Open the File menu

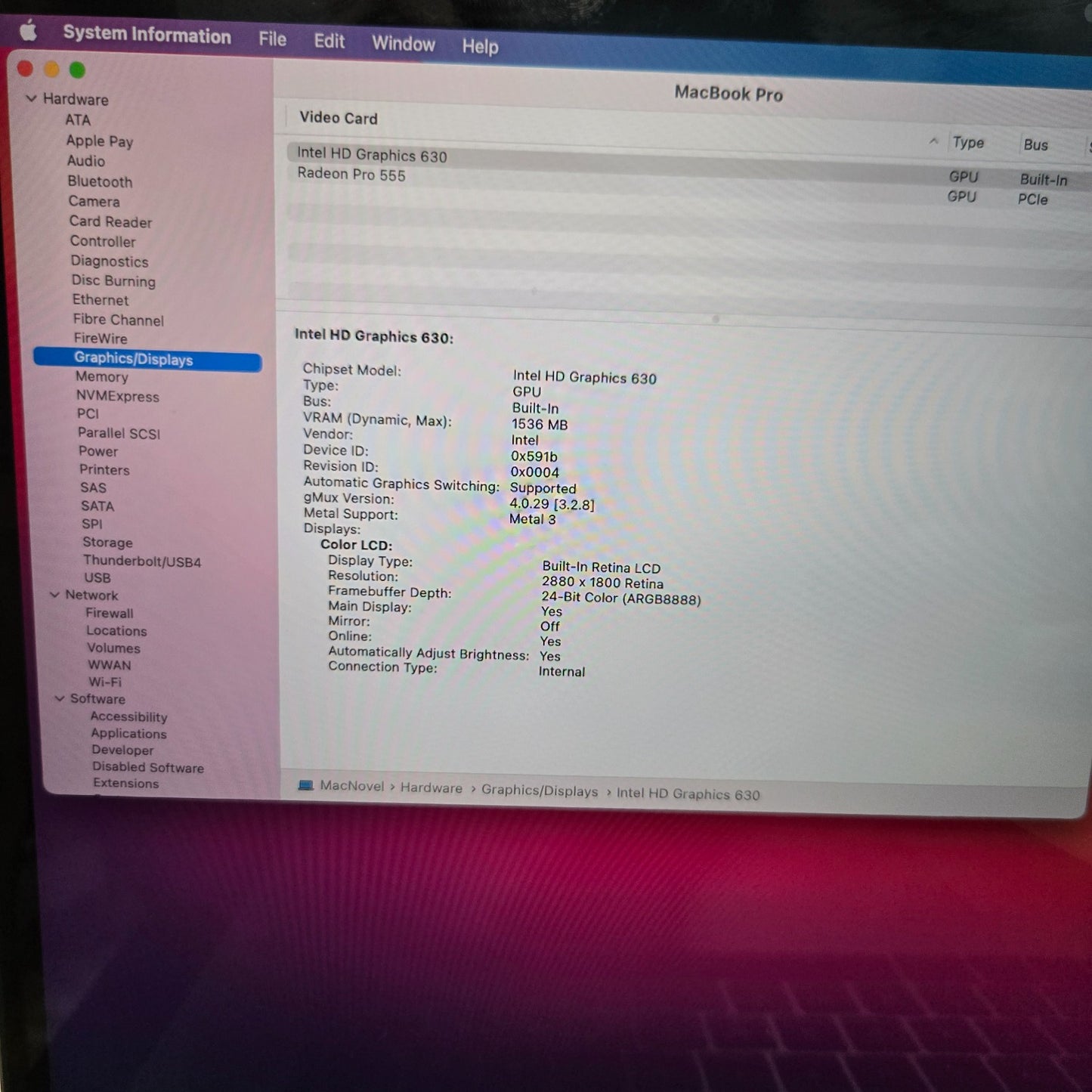273,39
